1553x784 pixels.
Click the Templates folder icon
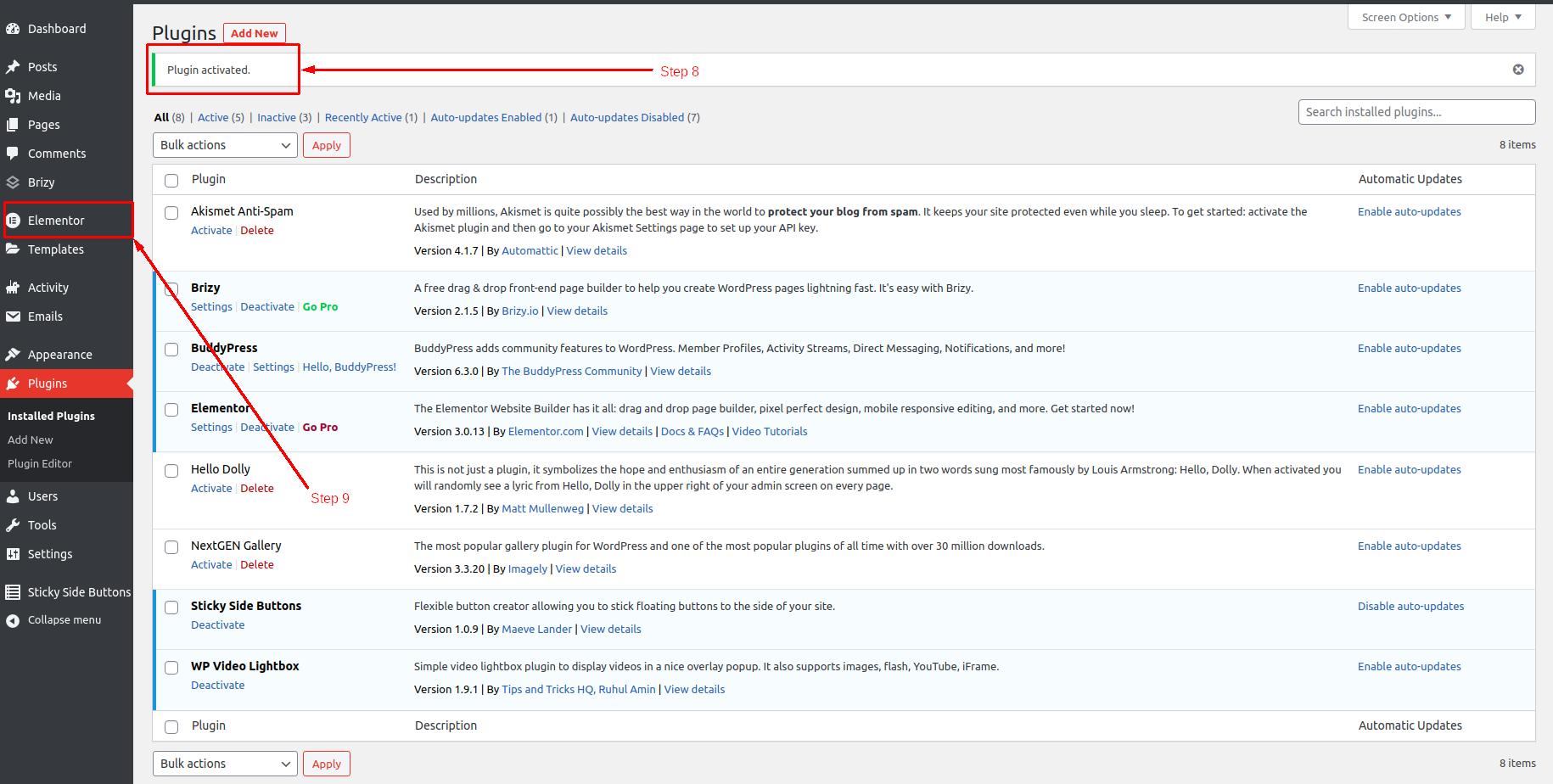click(13, 249)
